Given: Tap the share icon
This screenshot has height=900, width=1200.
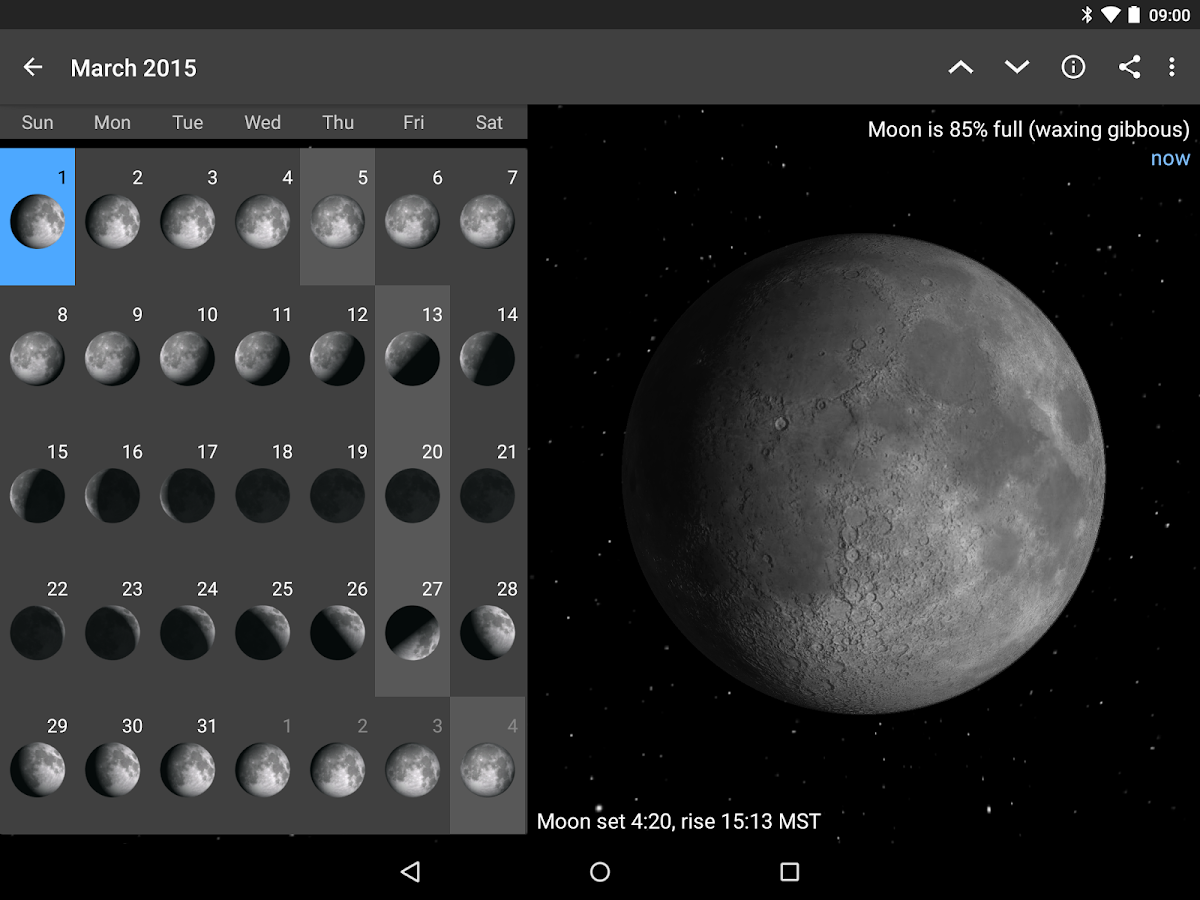Looking at the screenshot, I should [1129, 67].
